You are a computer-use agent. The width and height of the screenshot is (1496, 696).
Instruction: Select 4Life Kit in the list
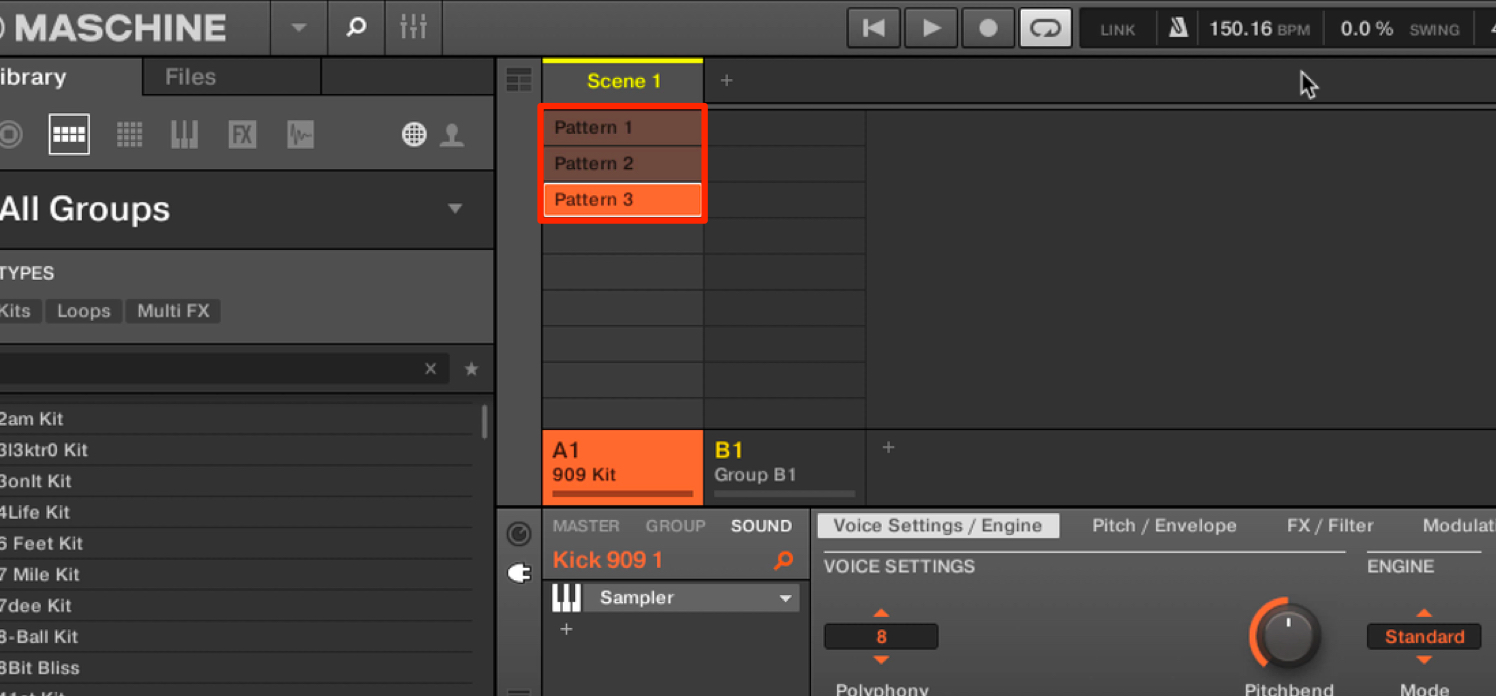[x=236, y=512]
